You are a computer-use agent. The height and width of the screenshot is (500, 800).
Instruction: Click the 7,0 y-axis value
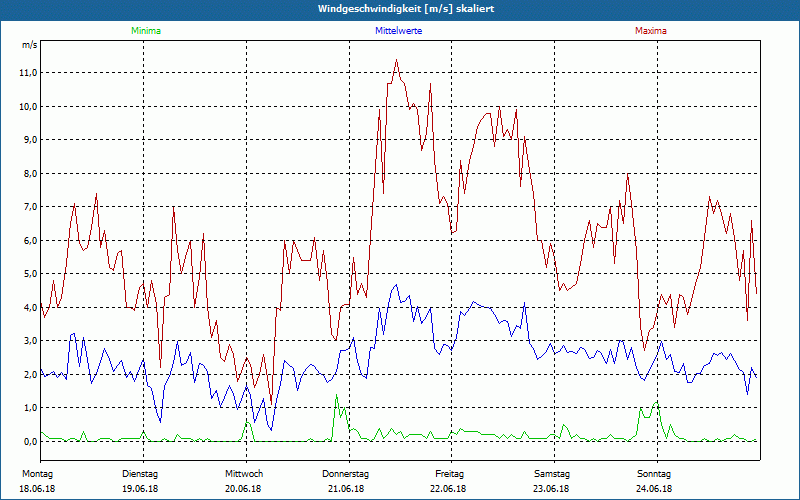point(31,207)
